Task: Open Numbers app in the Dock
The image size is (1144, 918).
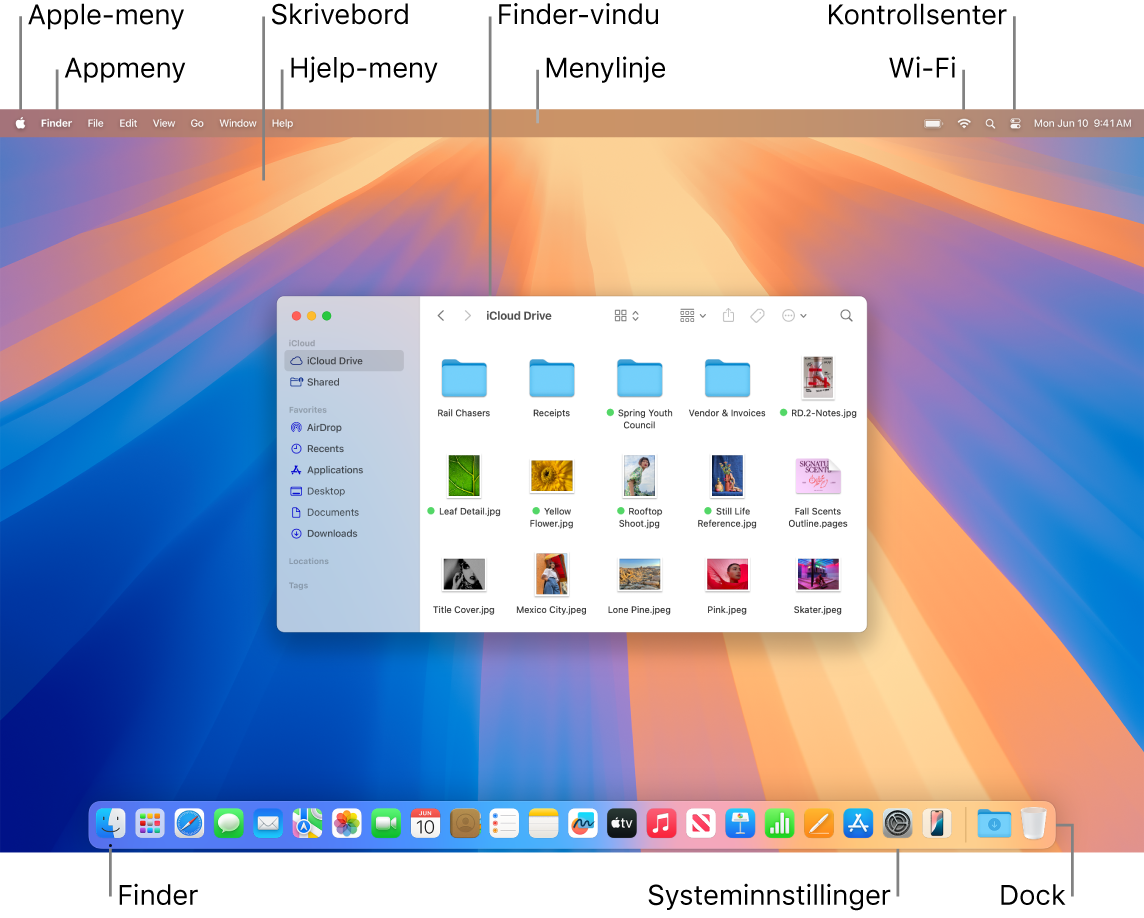Action: pyautogui.click(x=780, y=824)
